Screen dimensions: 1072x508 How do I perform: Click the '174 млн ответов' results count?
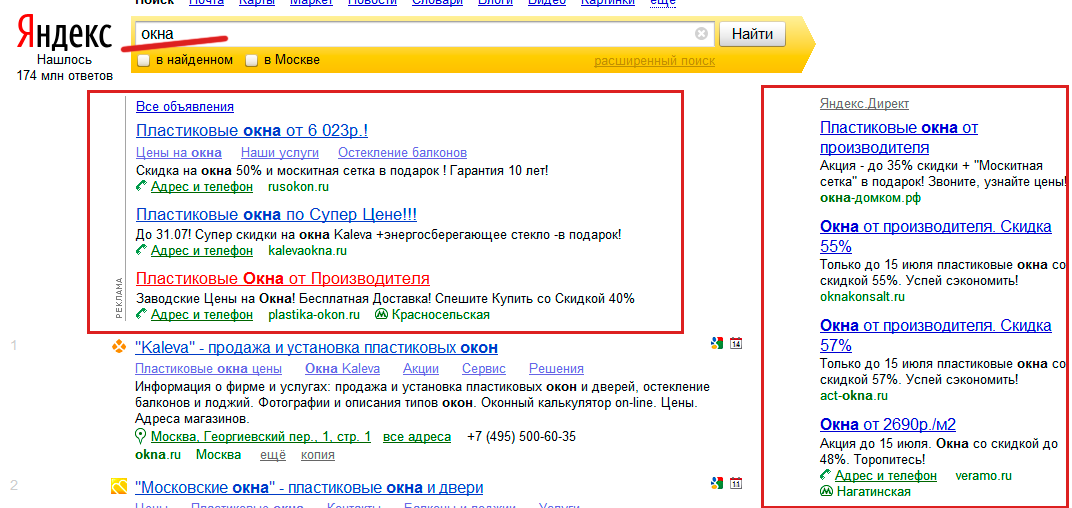tap(65, 75)
